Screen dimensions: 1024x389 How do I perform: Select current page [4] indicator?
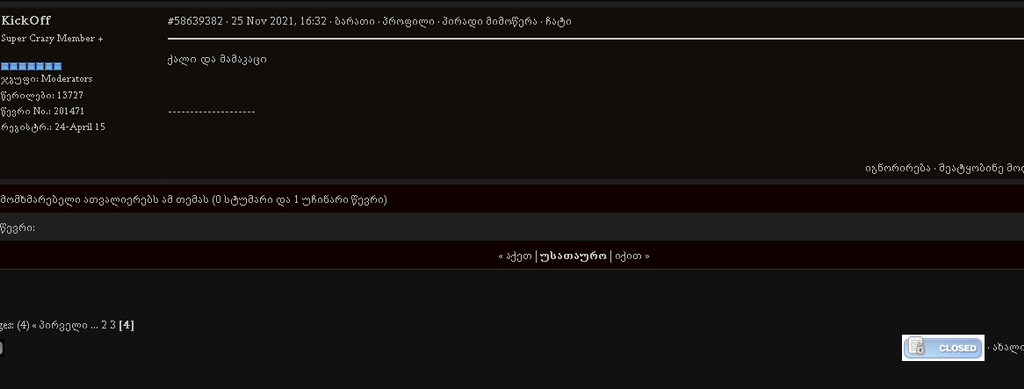point(127,325)
